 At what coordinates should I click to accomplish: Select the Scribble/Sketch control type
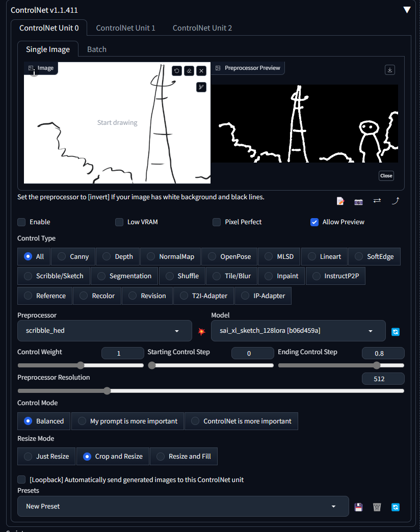(54, 276)
